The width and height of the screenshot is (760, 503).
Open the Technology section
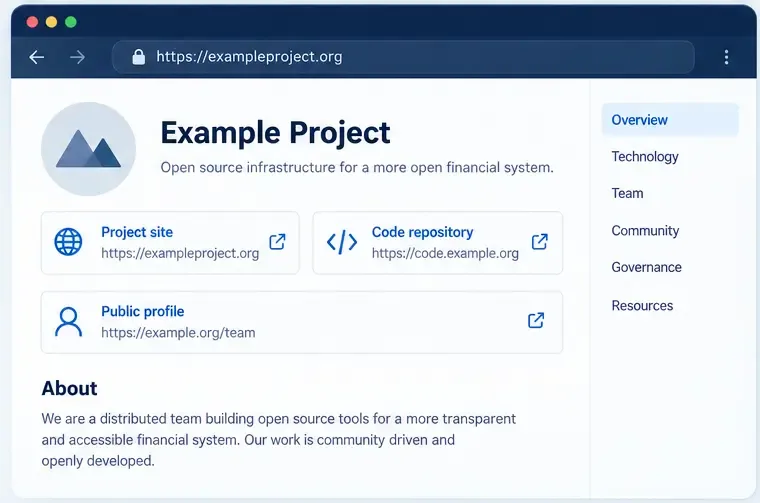click(645, 157)
